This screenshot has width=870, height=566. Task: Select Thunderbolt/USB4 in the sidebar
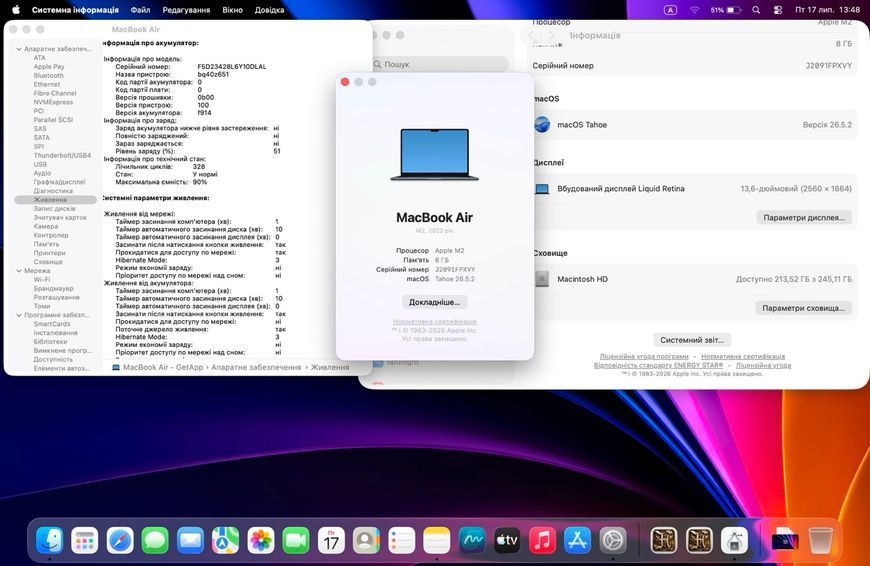[62, 155]
